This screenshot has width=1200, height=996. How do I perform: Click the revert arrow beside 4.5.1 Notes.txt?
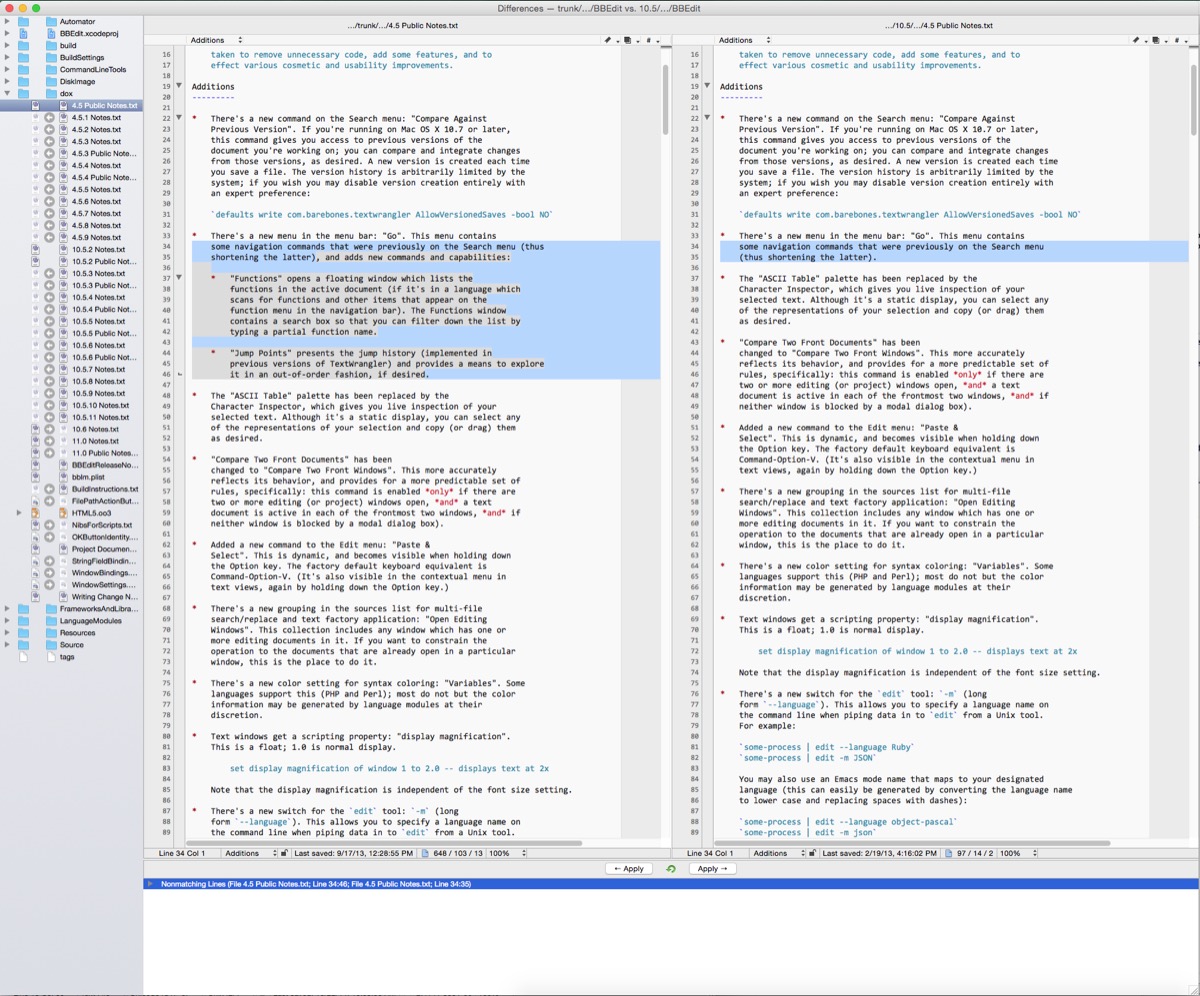pos(50,117)
